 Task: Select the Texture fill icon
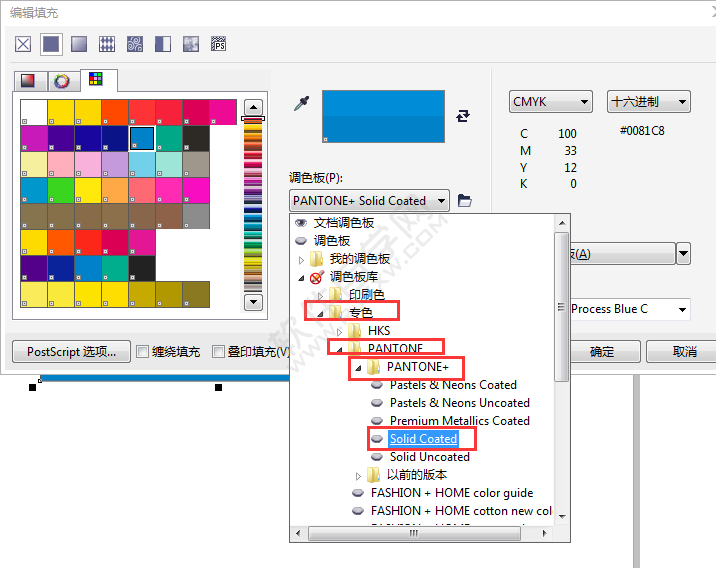click(191, 44)
